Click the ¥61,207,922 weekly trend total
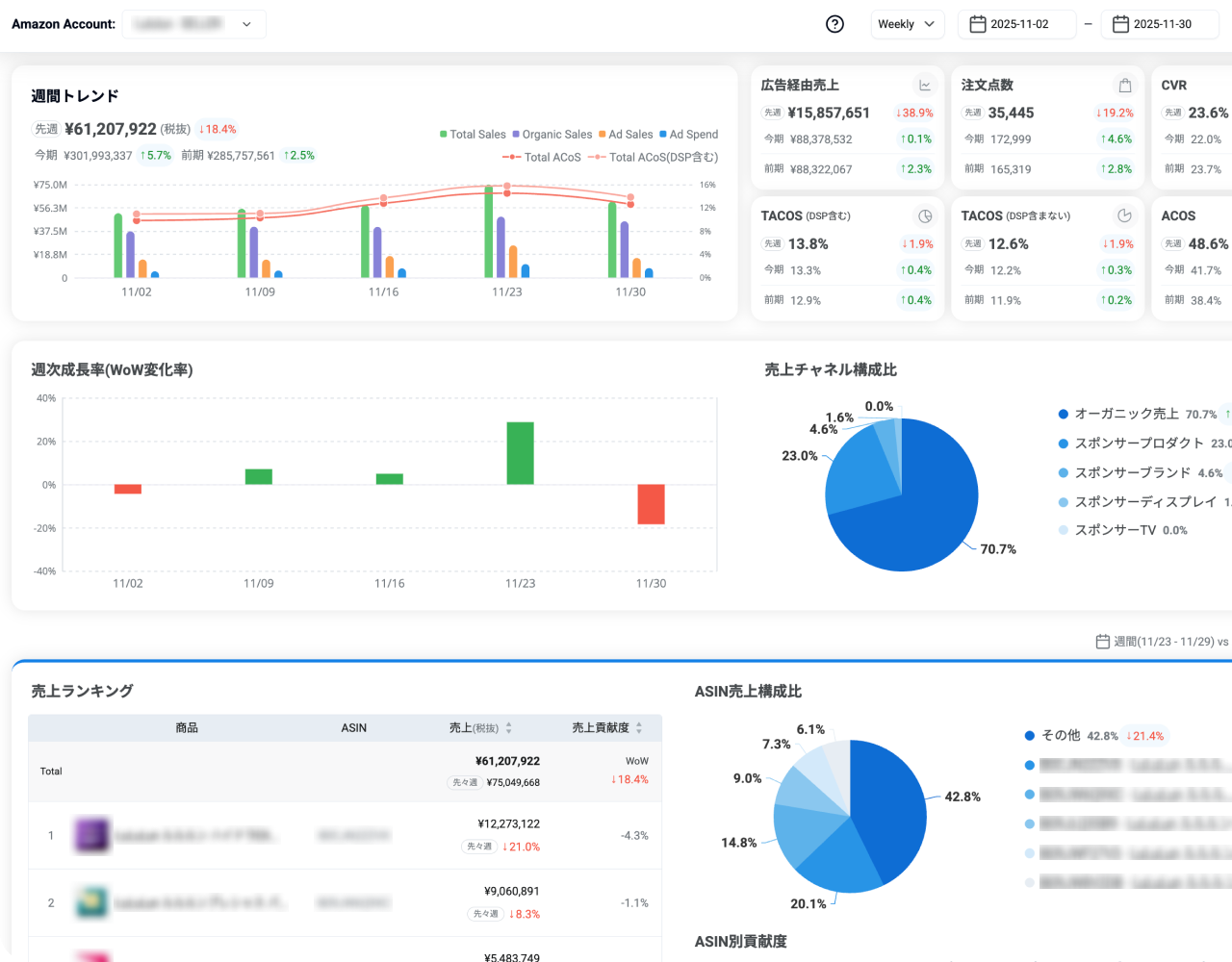The width and height of the screenshot is (1232, 962). [111, 129]
